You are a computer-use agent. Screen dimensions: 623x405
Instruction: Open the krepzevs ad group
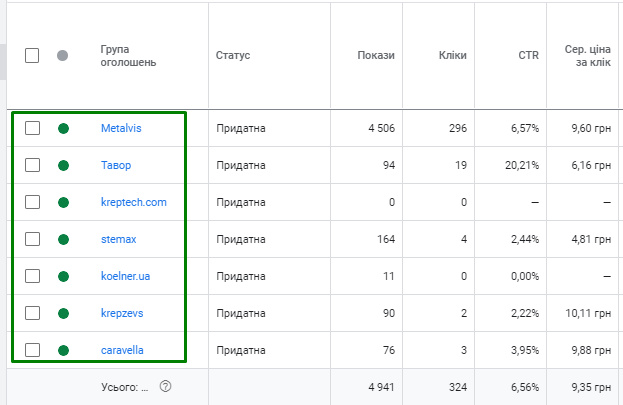[122, 313]
